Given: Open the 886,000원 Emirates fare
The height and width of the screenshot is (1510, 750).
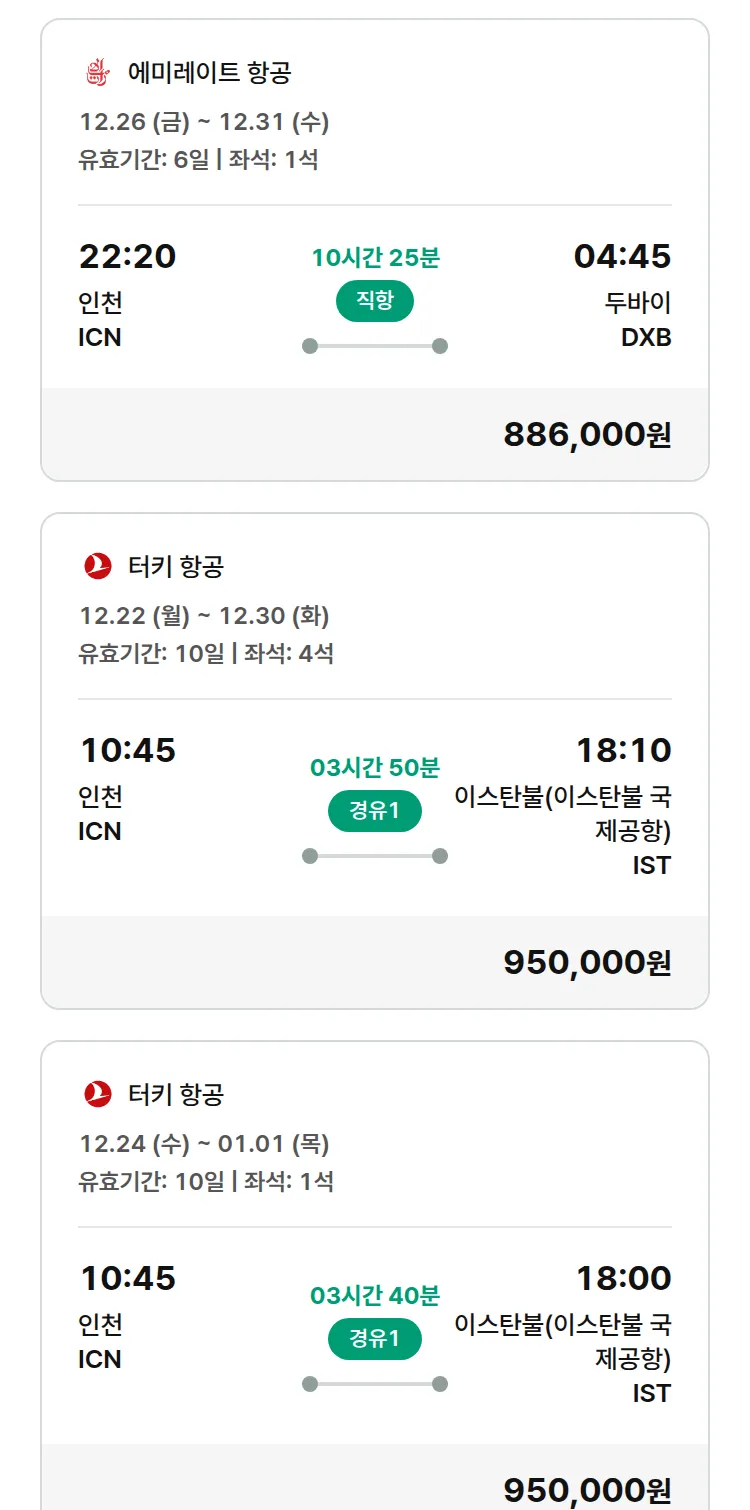Looking at the screenshot, I should point(587,435).
